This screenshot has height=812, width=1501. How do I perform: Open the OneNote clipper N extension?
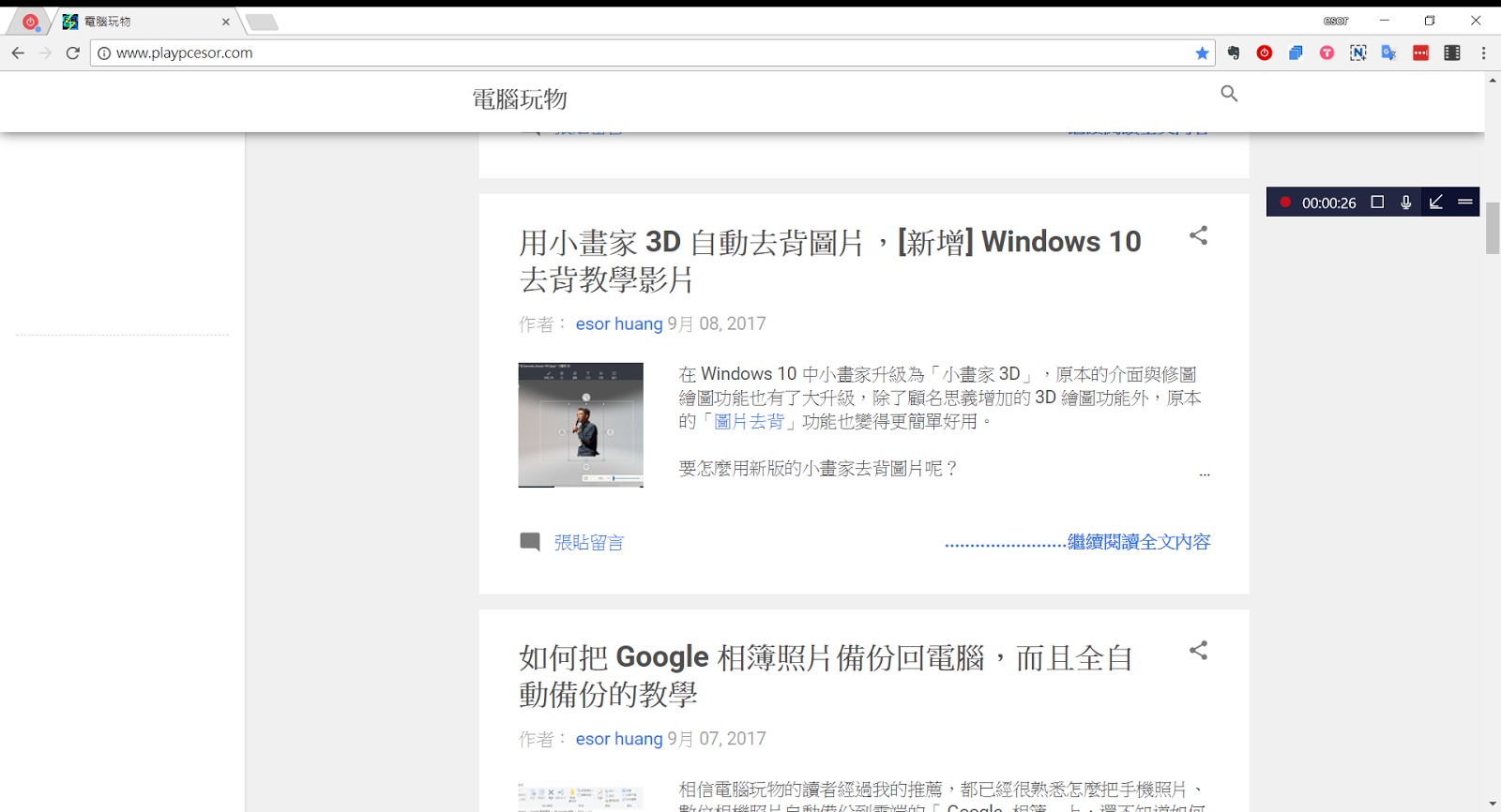tap(1358, 53)
